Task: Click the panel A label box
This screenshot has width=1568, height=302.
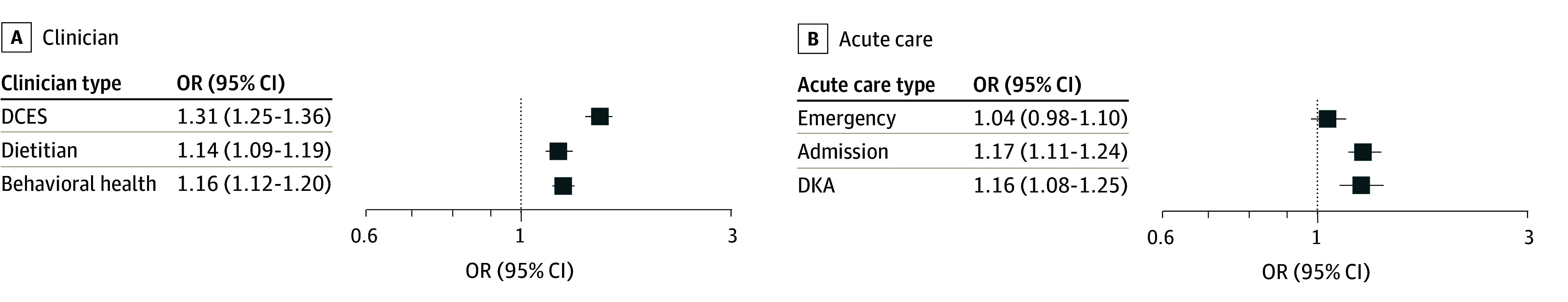Action: [x=17, y=38]
